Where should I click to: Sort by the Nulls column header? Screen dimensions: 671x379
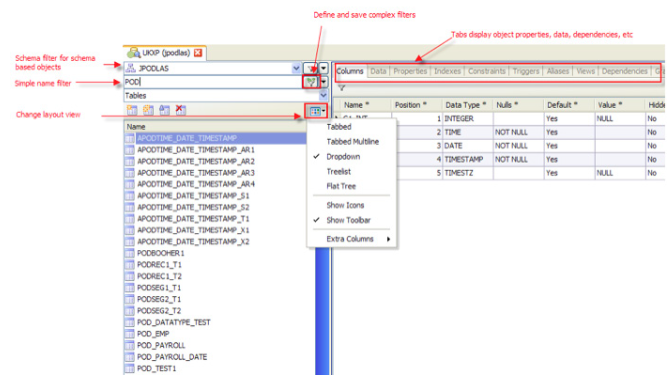pos(518,105)
